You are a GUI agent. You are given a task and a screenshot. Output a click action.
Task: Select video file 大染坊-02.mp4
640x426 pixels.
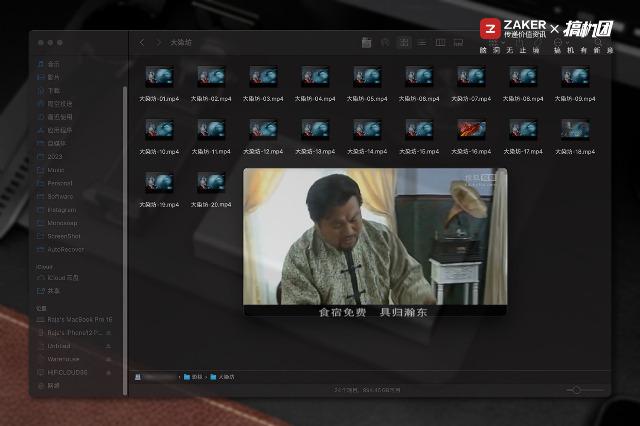[x=211, y=84]
